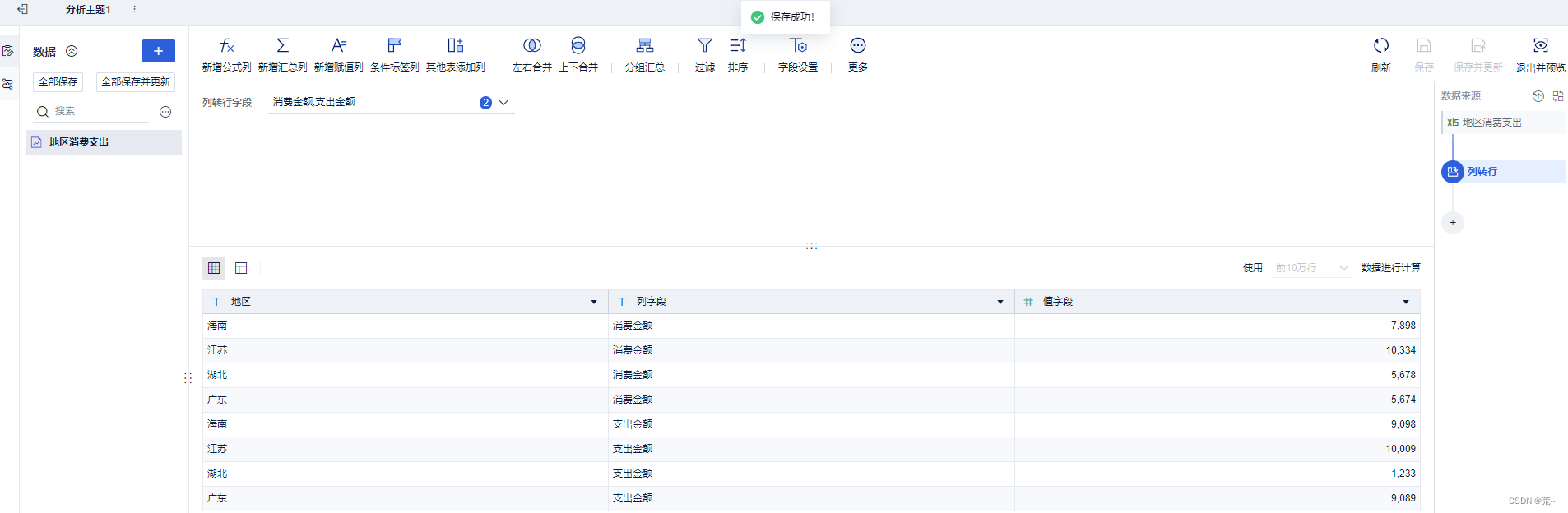Click the value 9,089 cell
This screenshot has height=513, width=1568.
point(1218,498)
